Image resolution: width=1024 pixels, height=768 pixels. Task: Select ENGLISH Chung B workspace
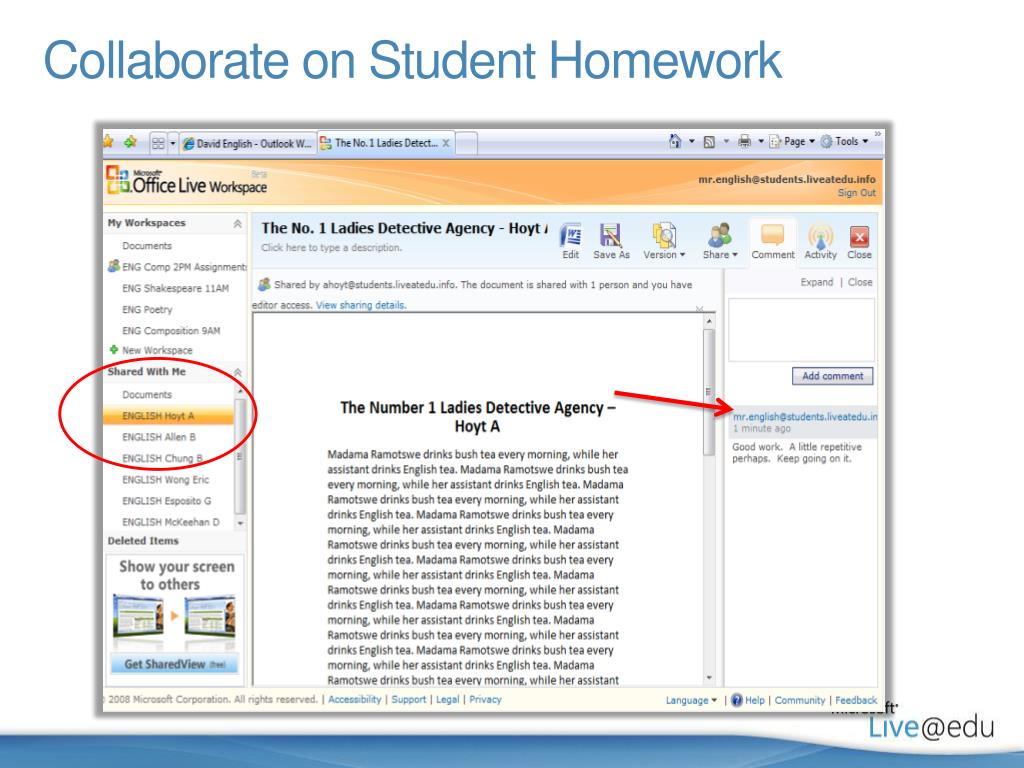pyautogui.click(x=163, y=458)
